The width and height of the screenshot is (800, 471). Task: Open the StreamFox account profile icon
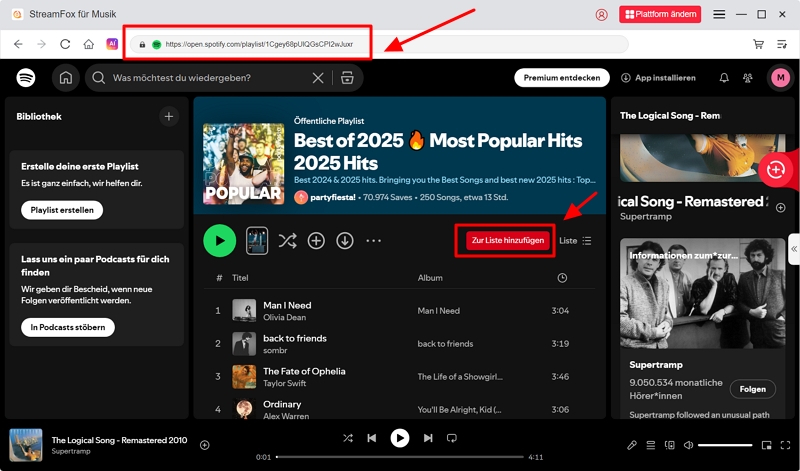pos(602,15)
